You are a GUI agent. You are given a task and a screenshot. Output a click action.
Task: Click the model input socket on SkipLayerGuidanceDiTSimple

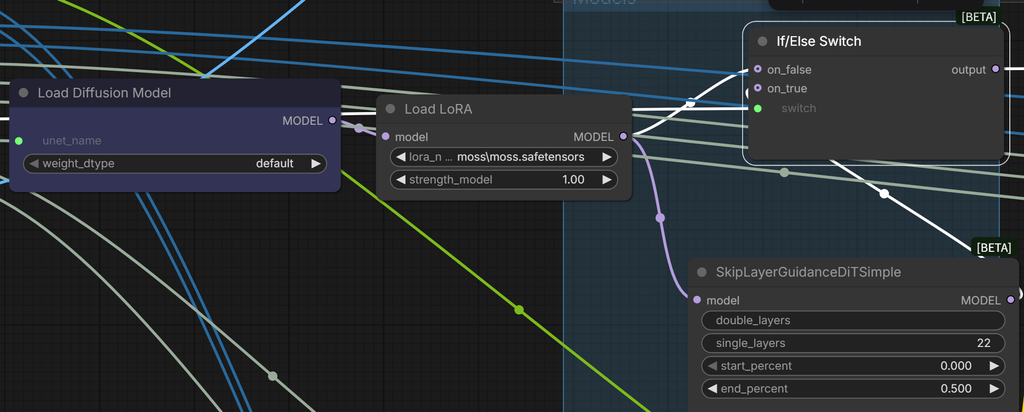[x=697, y=300]
